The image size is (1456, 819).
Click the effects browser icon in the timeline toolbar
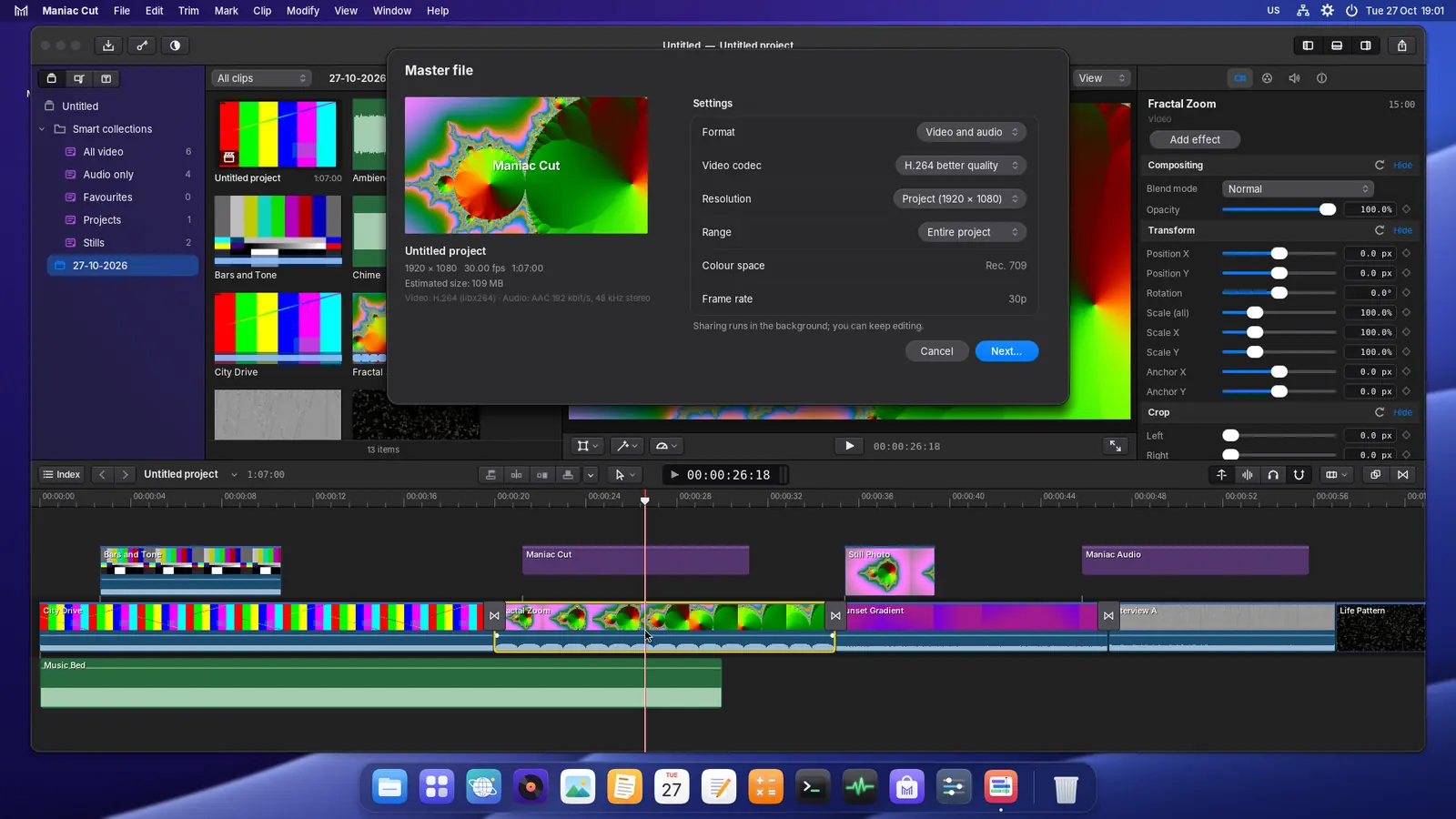pos(1376,475)
